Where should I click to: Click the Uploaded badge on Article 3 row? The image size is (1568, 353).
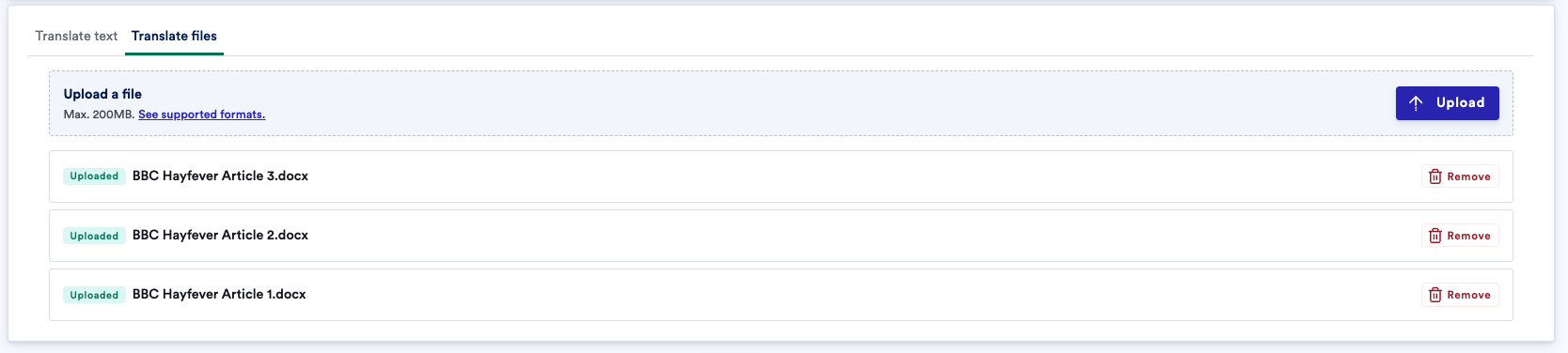(94, 176)
